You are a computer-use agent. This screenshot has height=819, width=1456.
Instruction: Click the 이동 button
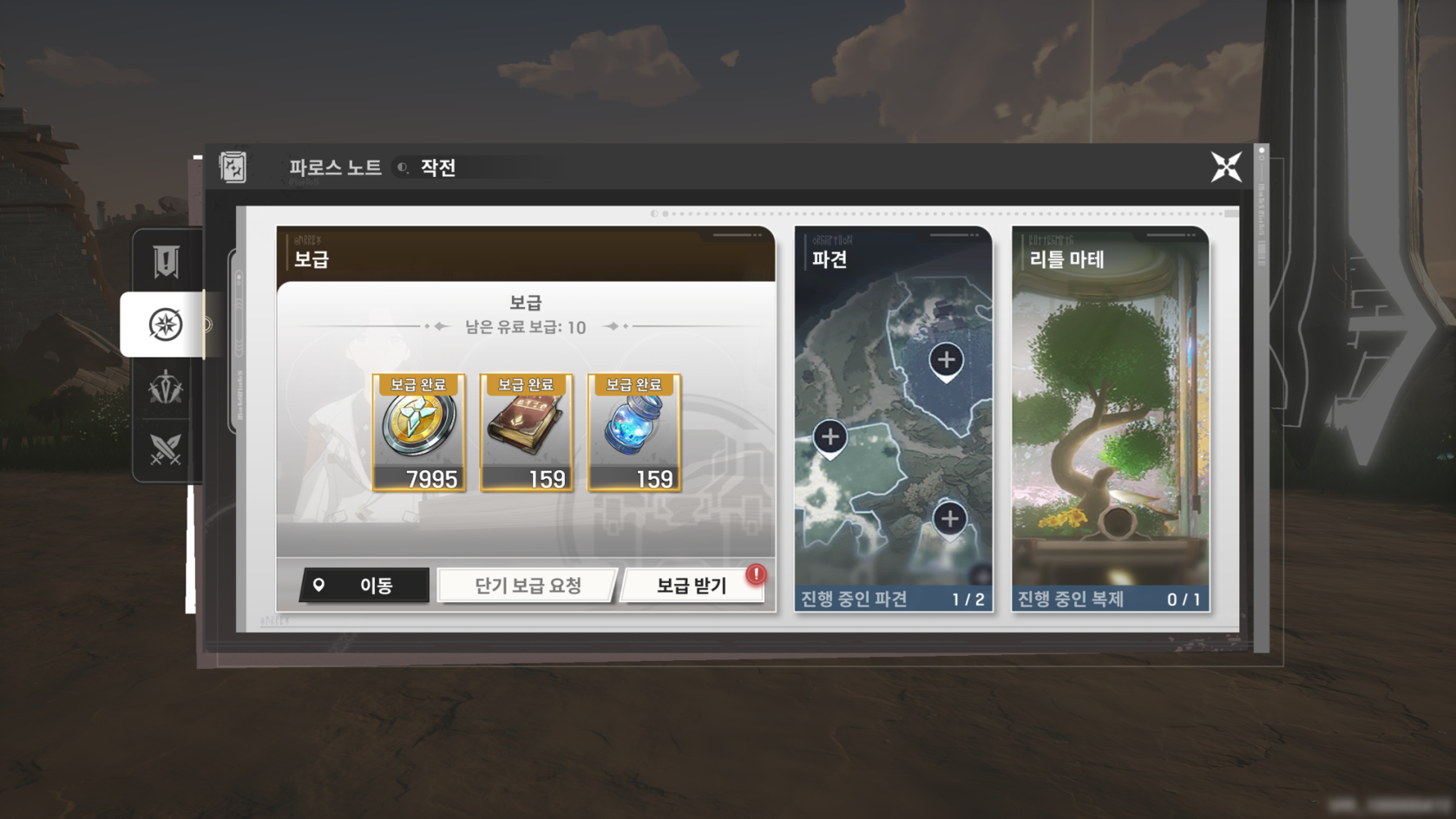pos(364,586)
